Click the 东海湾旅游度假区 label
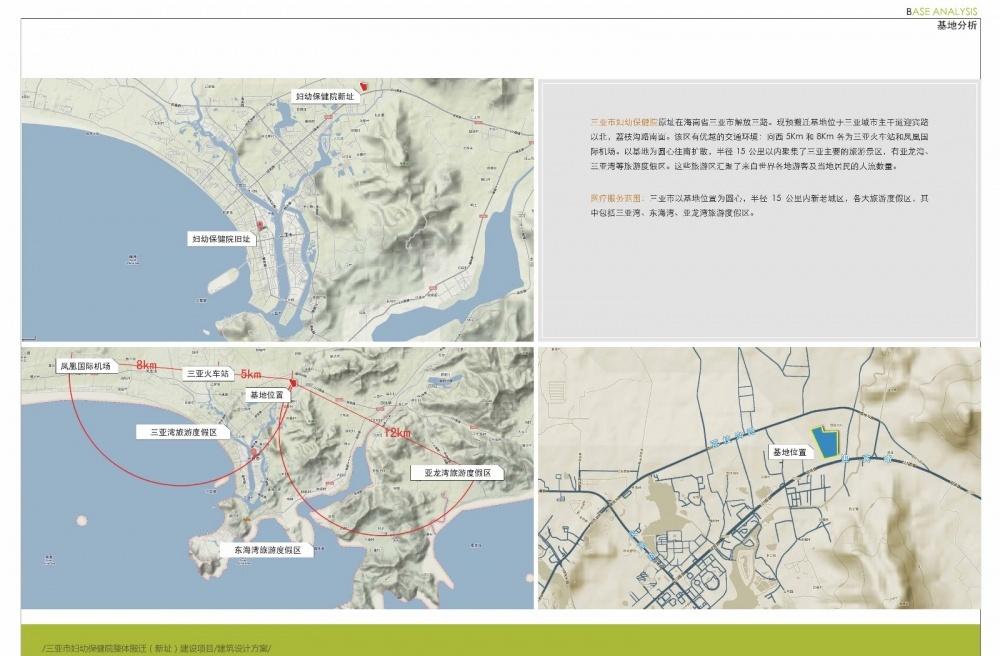Viewport: 1000px width, 656px height. (x=267, y=550)
